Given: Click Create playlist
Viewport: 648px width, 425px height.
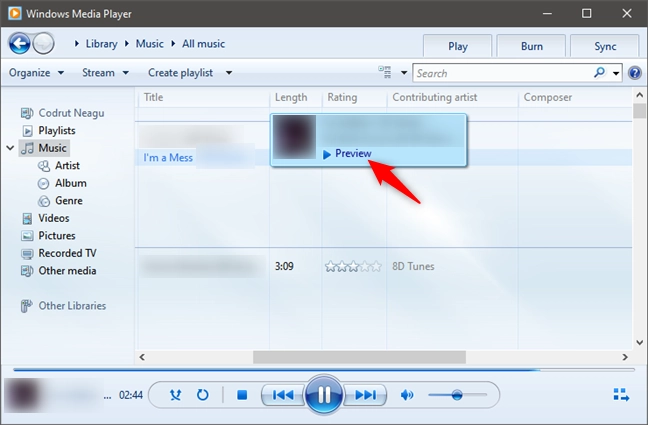Looking at the screenshot, I should point(180,73).
